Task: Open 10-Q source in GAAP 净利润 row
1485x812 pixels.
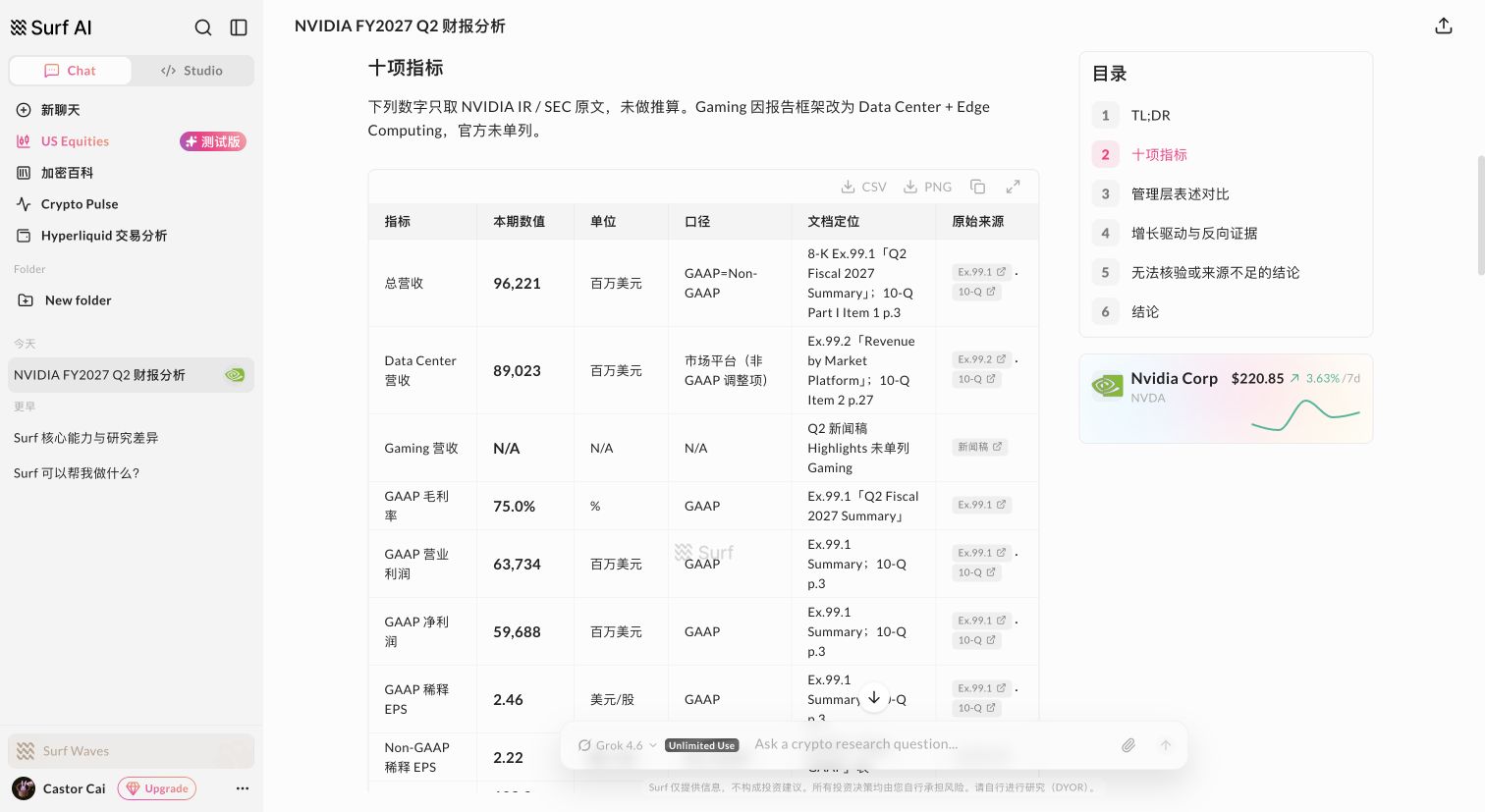Action: click(x=976, y=640)
